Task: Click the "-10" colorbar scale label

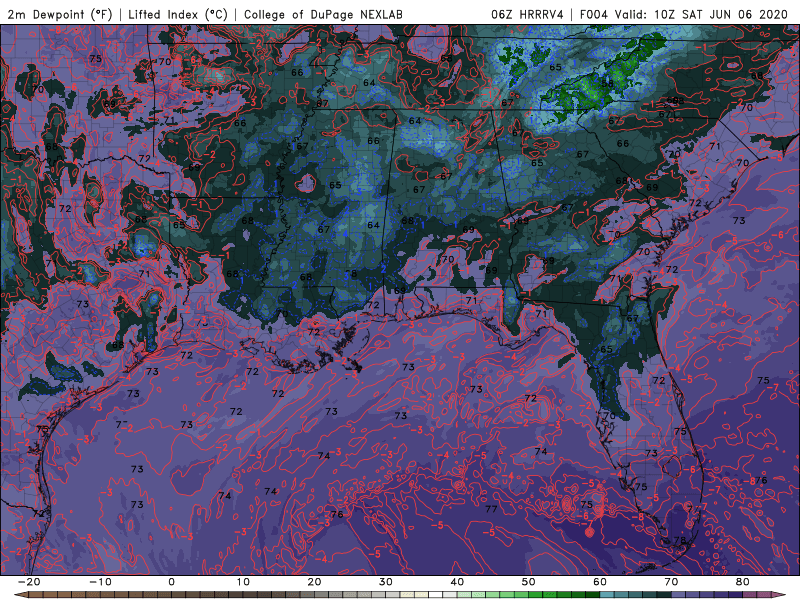Action: [x=100, y=582]
